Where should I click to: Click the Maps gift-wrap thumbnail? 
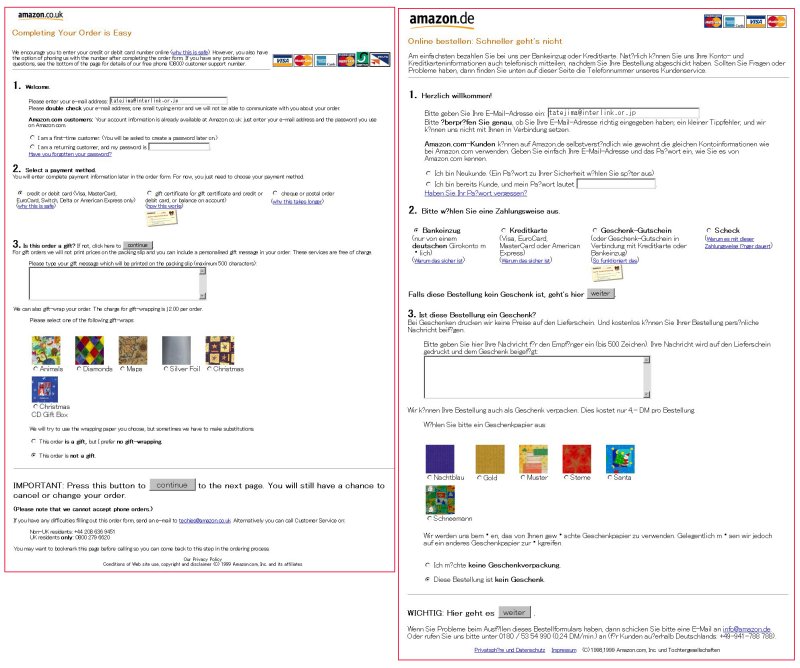pyautogui.click(x=133, y=350)
